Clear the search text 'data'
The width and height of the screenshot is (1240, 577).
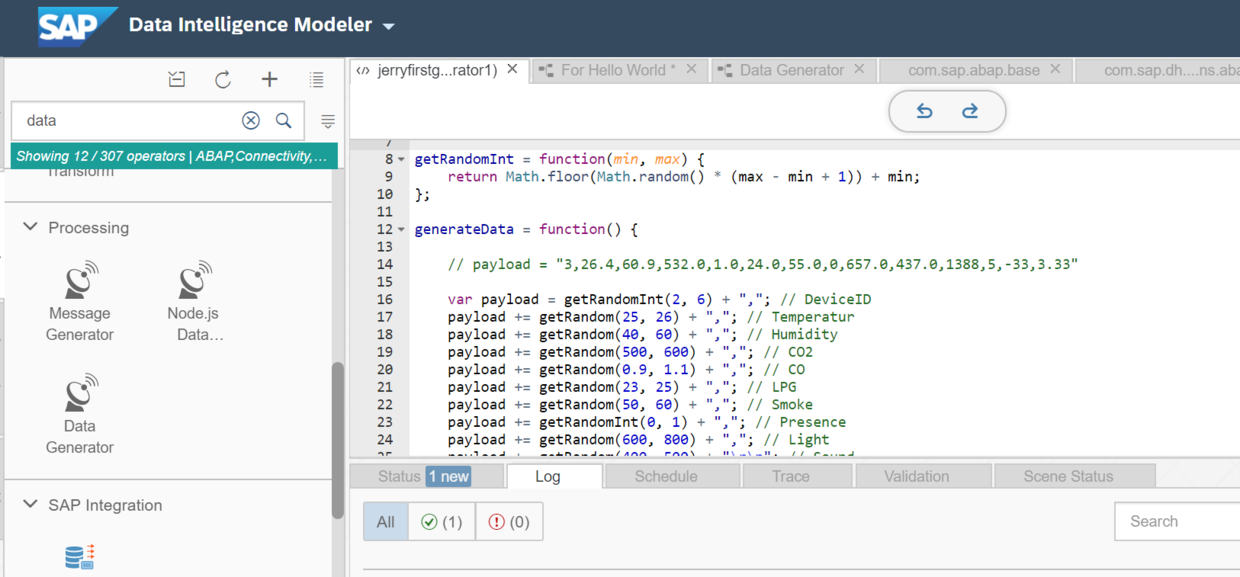tap(251, 120)
